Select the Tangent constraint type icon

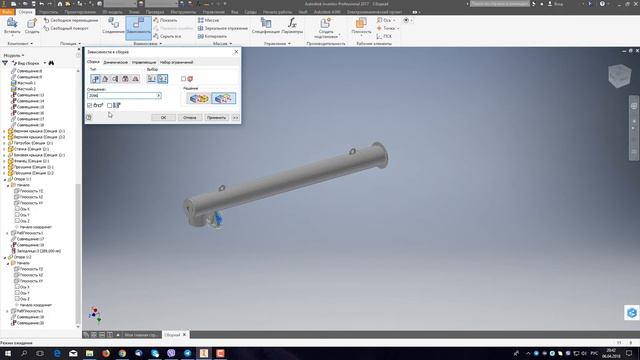pos(115,79)
